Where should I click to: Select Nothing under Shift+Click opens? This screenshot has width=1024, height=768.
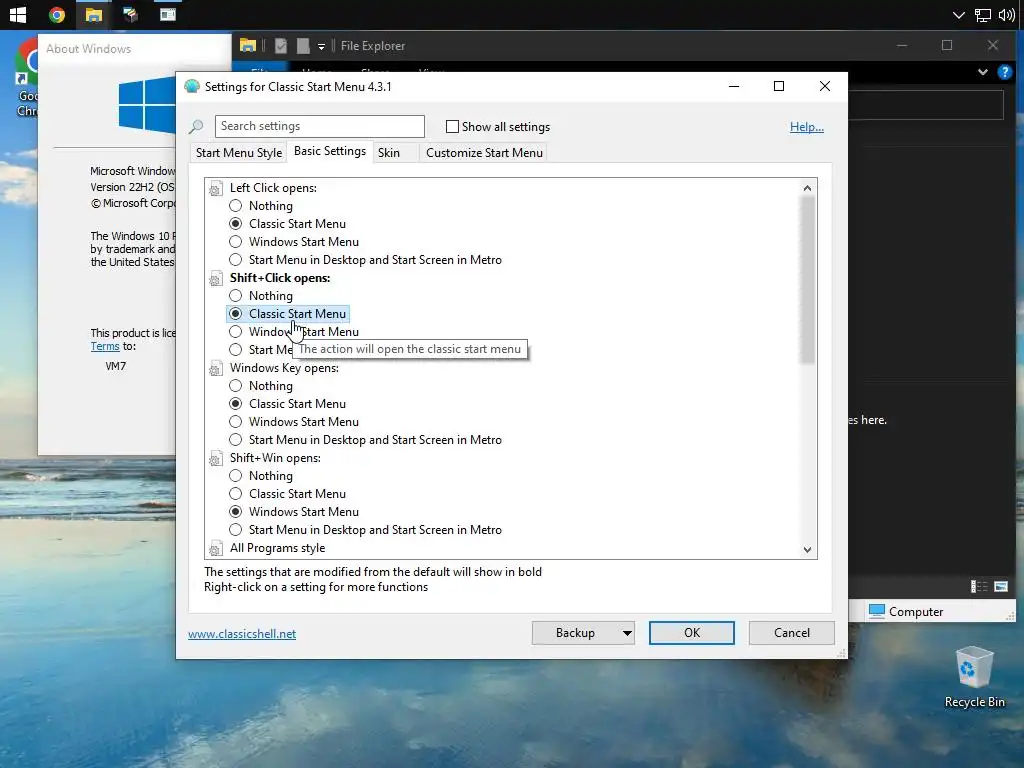pyautogui.click(x=236, y=296)
